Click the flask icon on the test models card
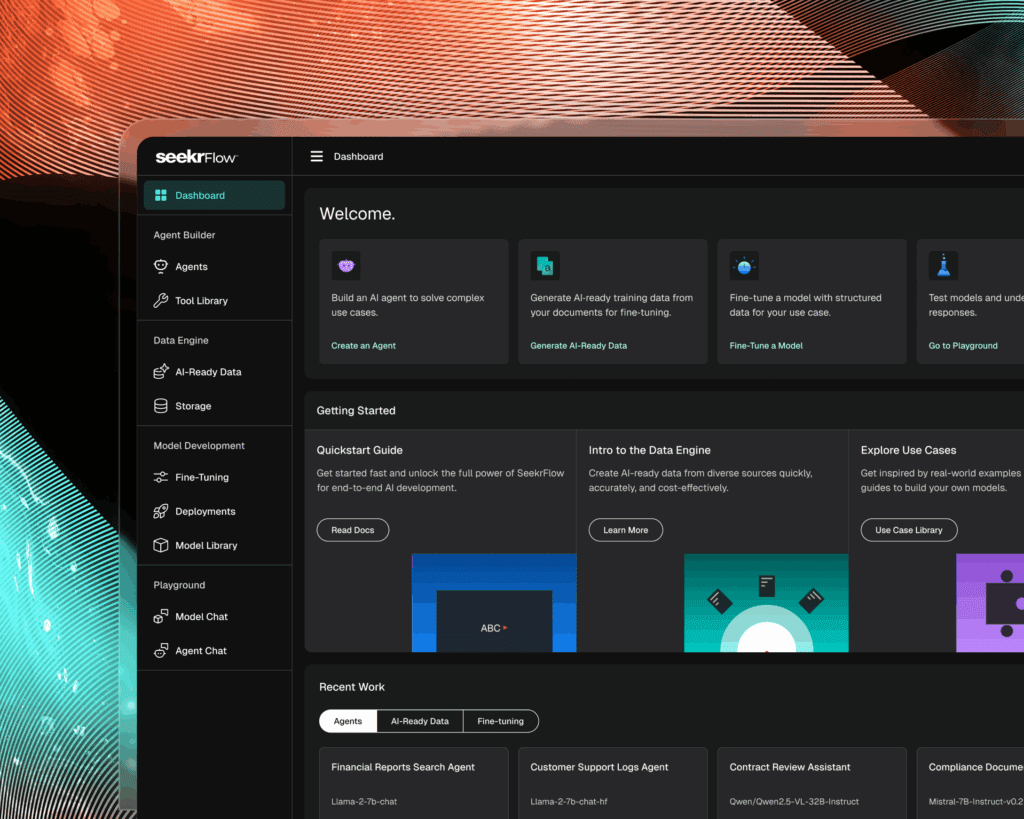The height and width of the screenshot is (819, 1024). 941,264
